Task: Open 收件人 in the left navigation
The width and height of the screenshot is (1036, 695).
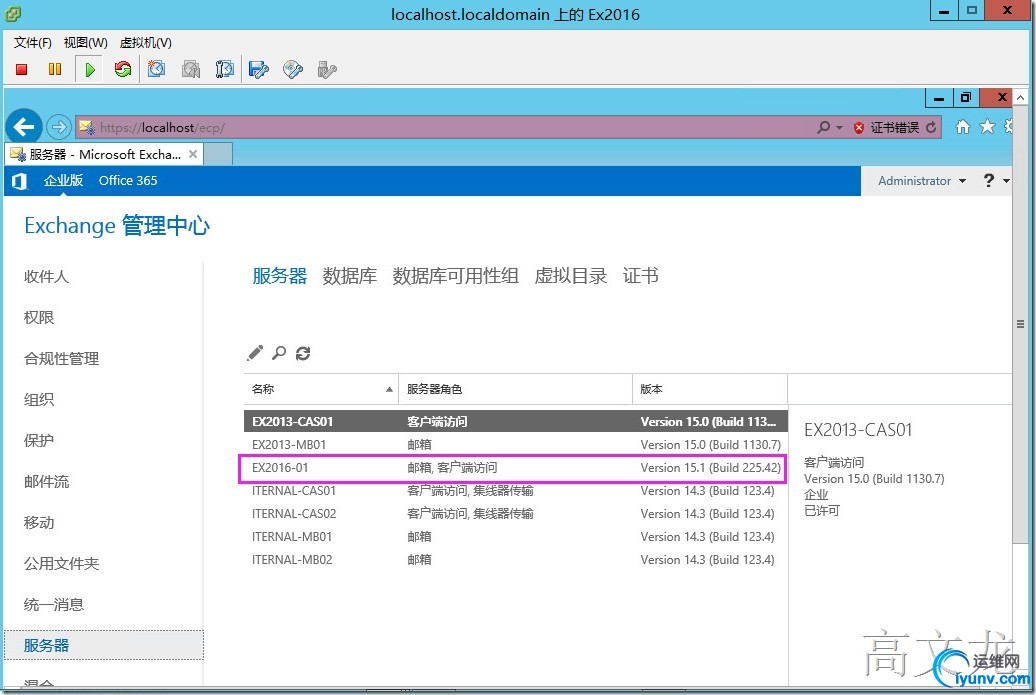Action: 46,277
